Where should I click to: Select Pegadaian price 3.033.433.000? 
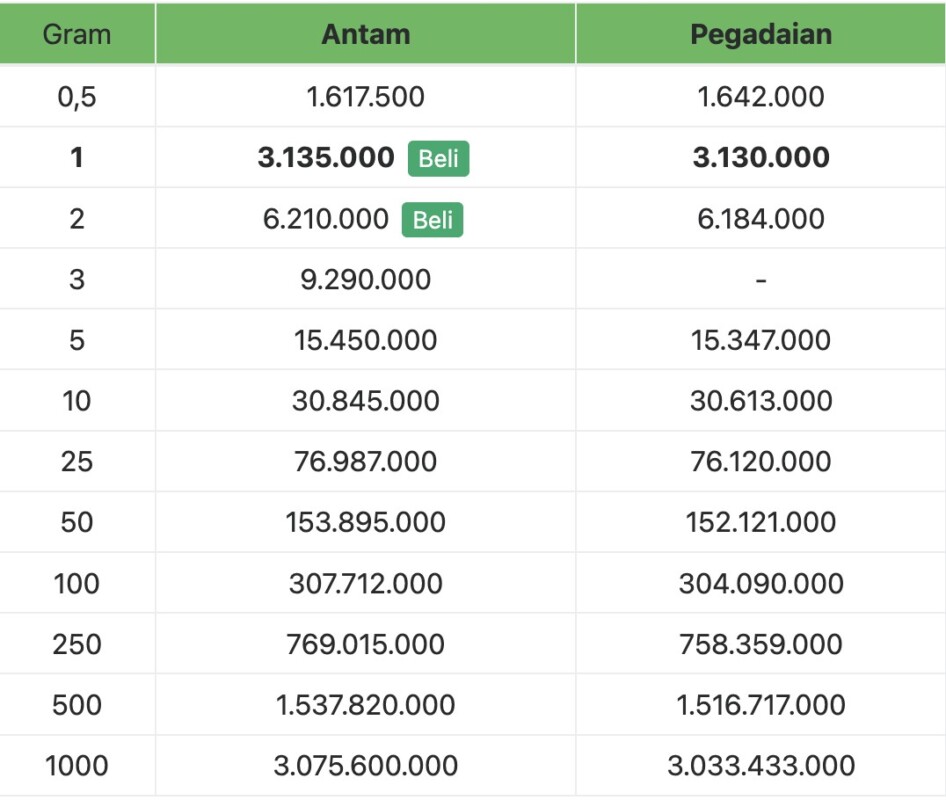(760, 766)
